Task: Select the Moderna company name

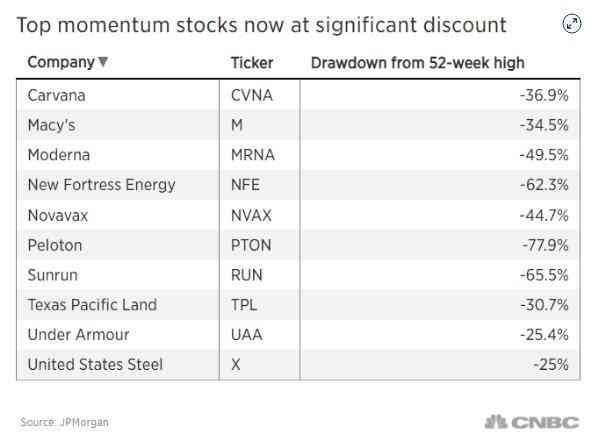Action: click(58, 155)
